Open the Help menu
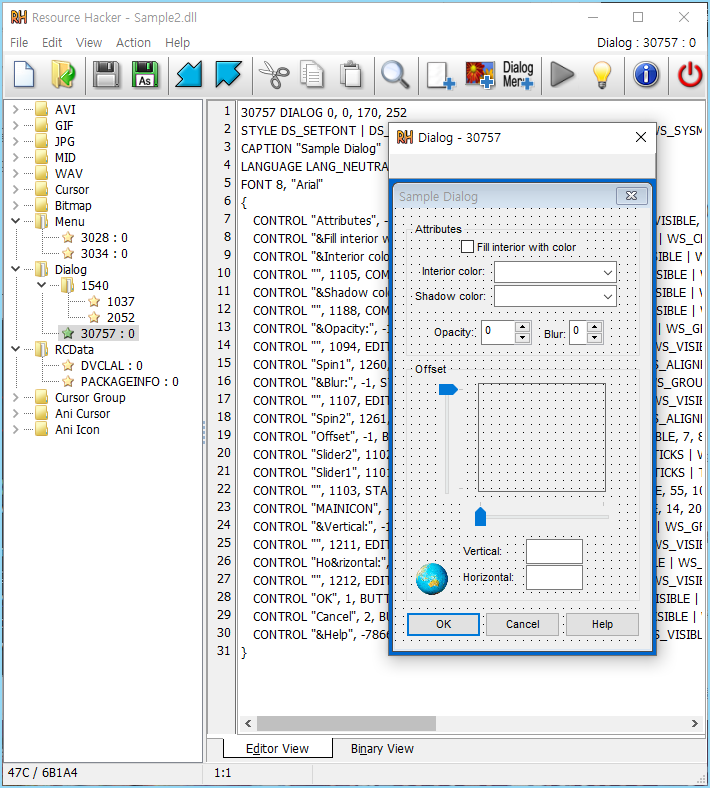Viewport: 710px width, 788px height. pos(177,43)
